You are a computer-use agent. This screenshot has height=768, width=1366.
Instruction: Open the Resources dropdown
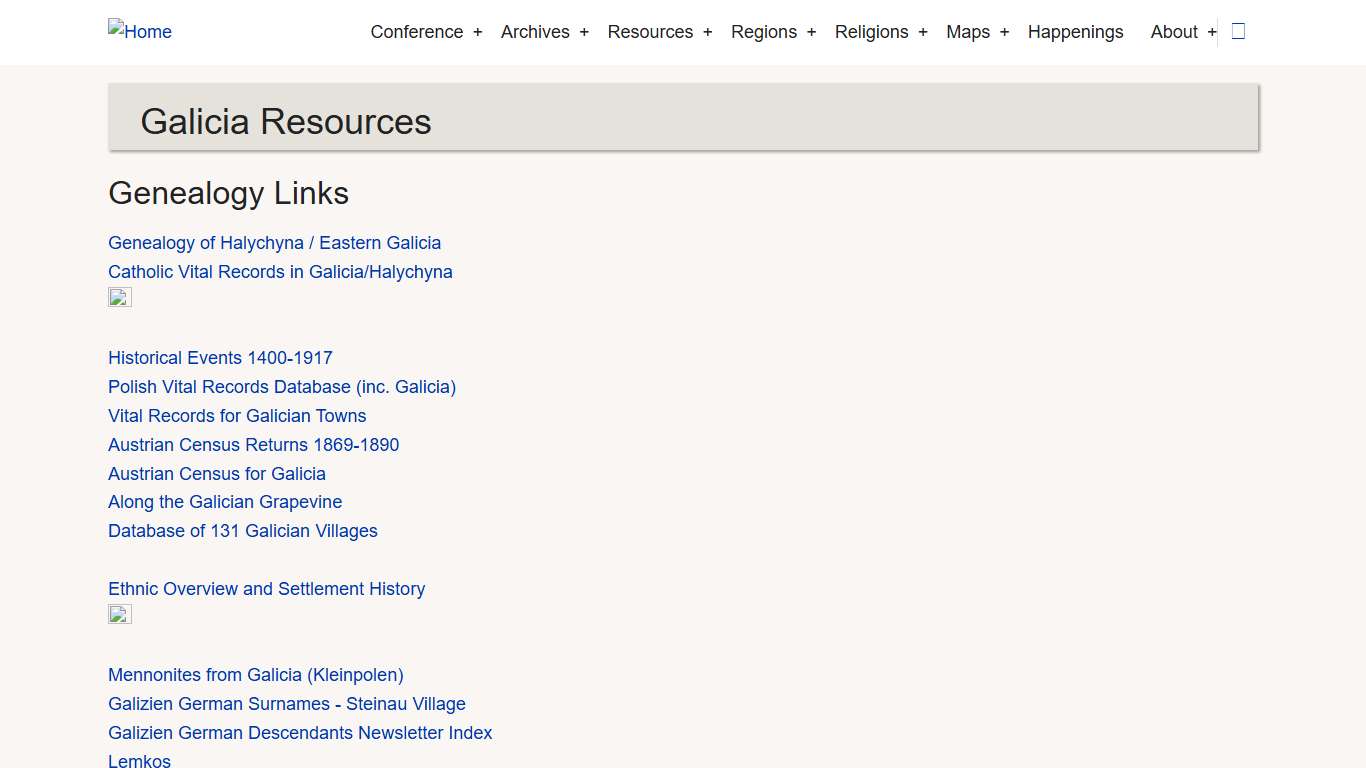650,31
